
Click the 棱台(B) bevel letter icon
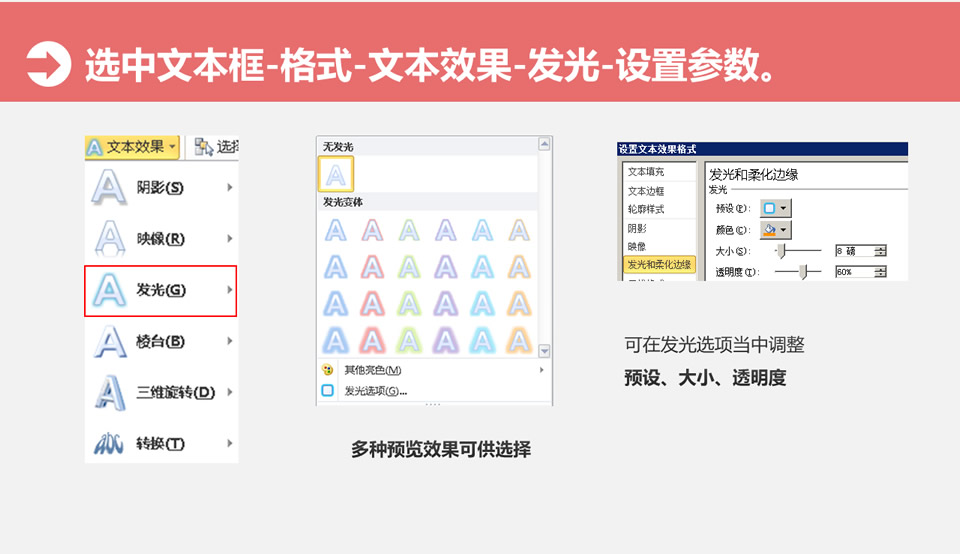(x=108, y=342)
